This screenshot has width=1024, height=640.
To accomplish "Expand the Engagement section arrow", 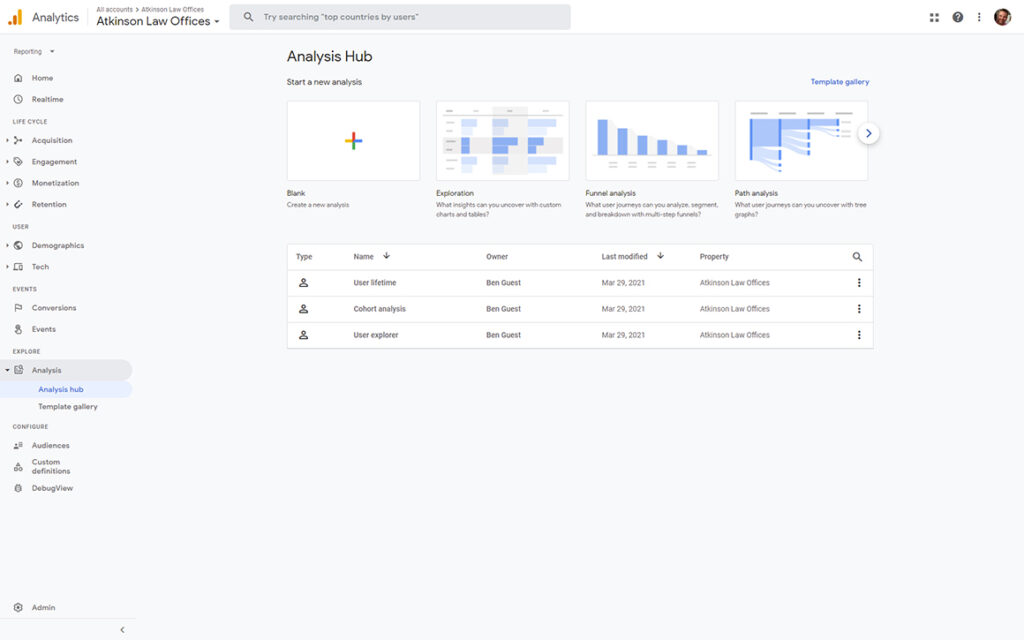I will click(7, 161).
